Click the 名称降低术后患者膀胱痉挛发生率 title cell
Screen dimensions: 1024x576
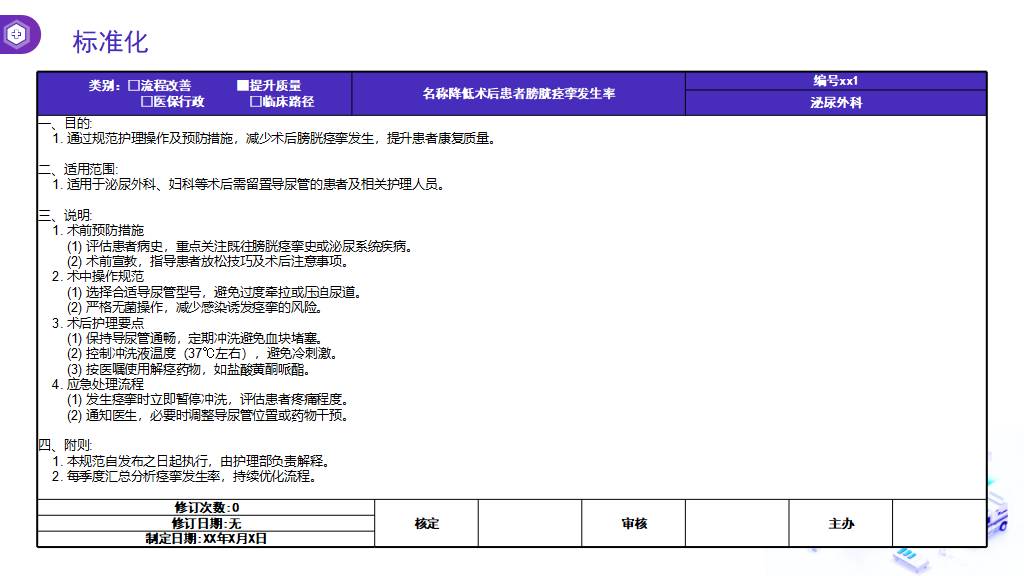pos(518,94)
